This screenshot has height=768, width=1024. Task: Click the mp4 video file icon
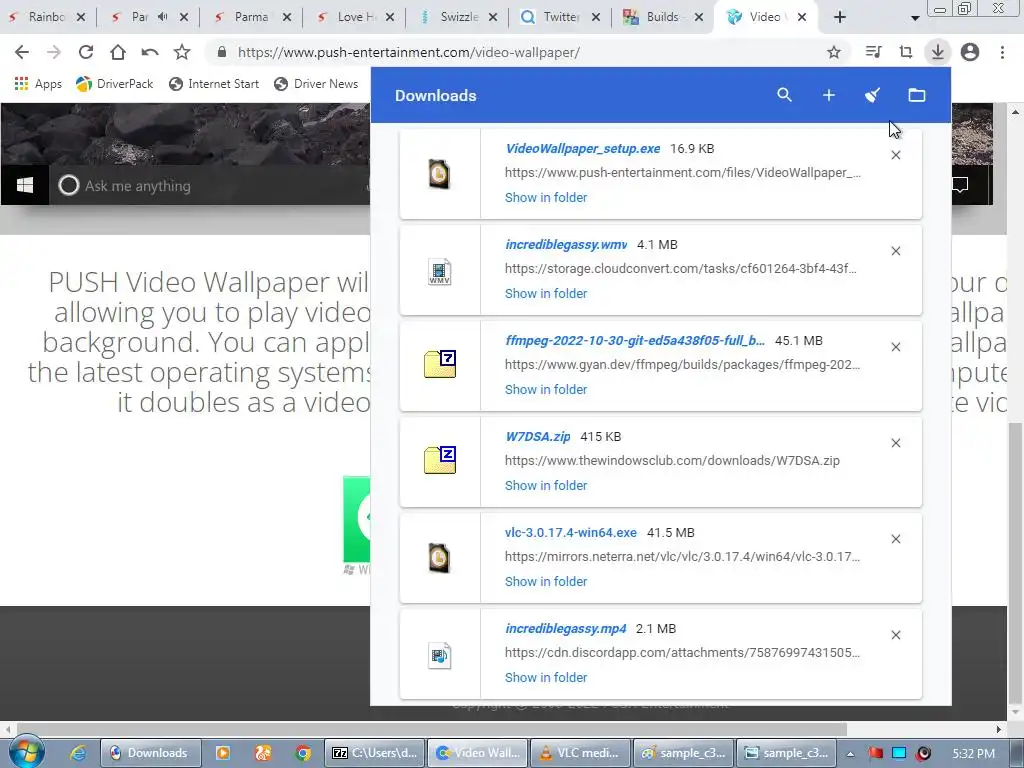pyautogui.click(x=440, y=656)
